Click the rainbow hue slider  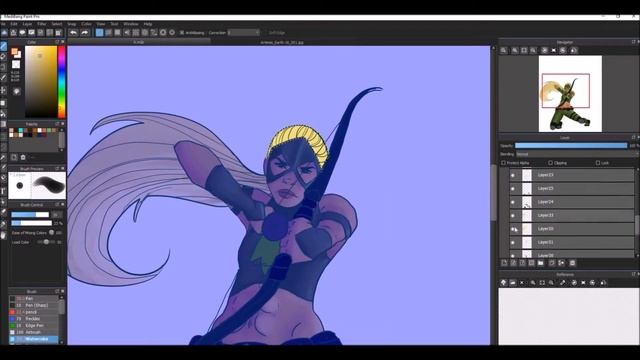coord(62,82)
